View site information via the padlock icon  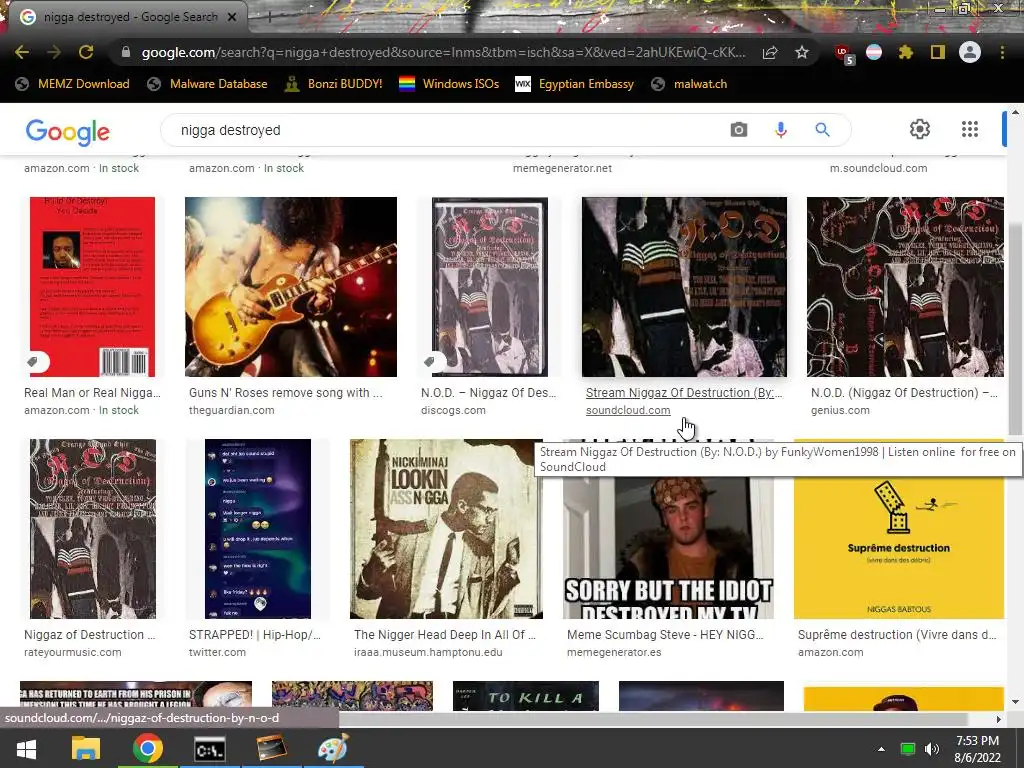pyautogui.click(x=126, y=52)
